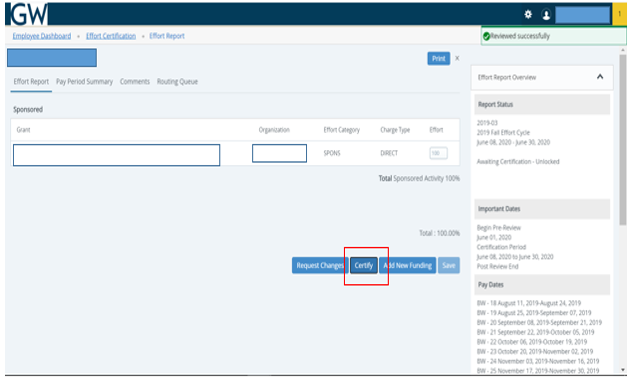Open the Routing Queue tab
Screen dimensions: 632x378
tap(177, 81)
